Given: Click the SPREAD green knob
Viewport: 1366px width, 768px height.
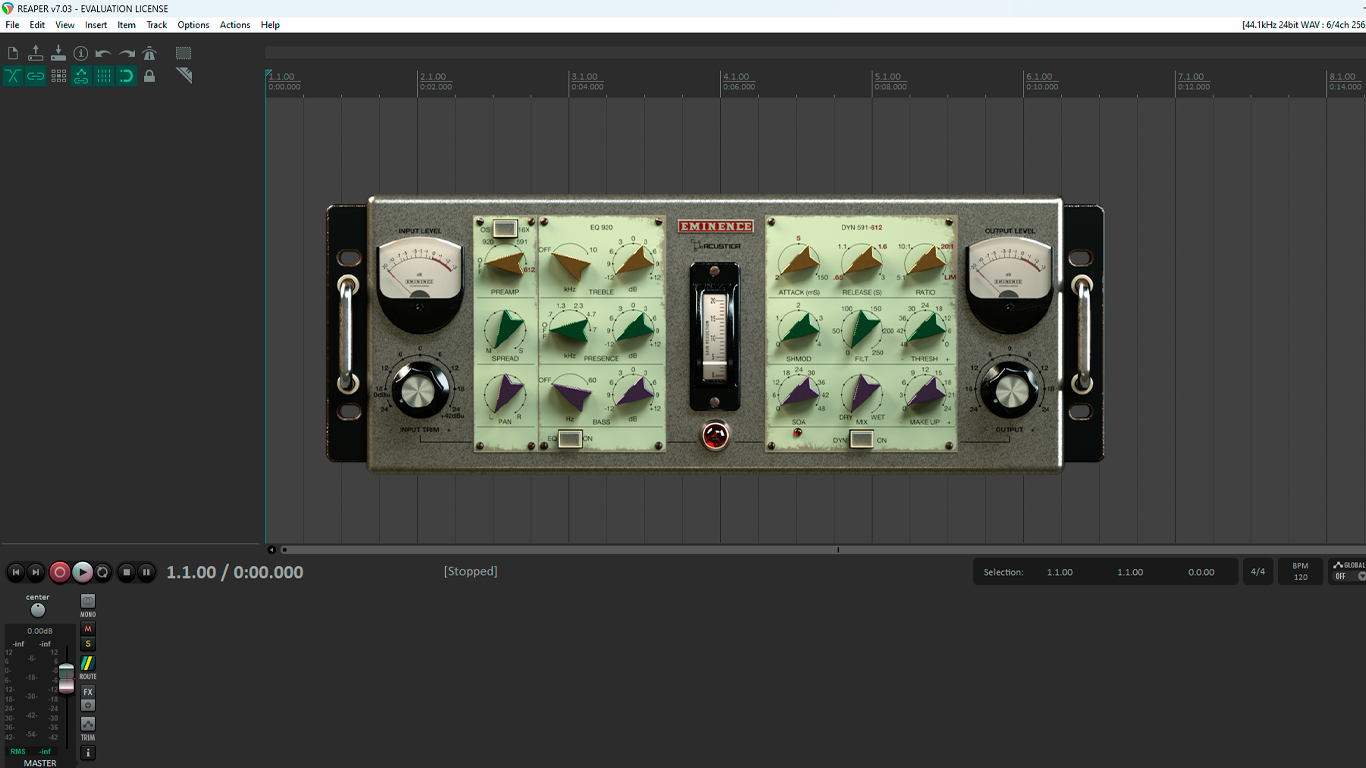Looking at the screenshot, I should (506, 329).
